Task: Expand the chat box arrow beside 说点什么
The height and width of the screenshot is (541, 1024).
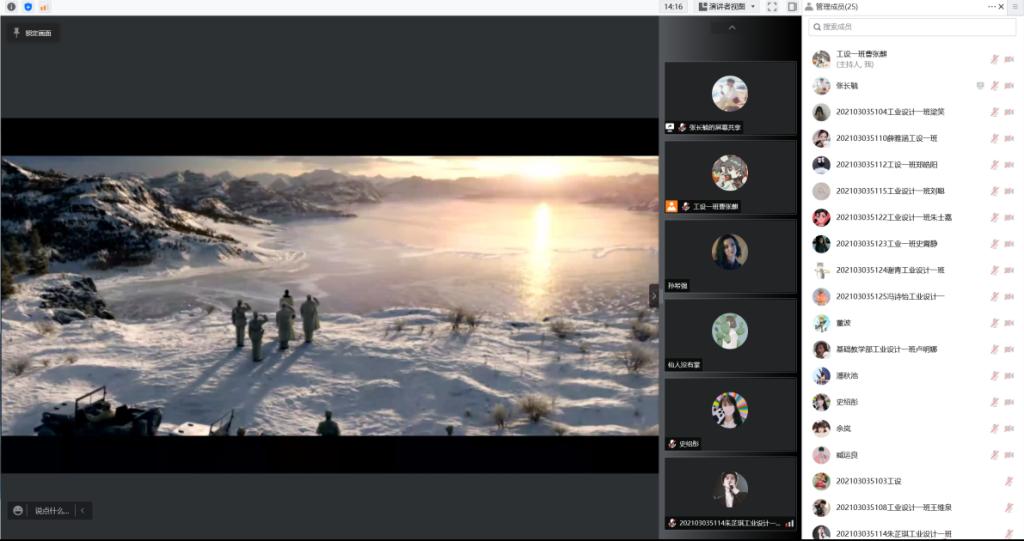Action: point(83,511)
